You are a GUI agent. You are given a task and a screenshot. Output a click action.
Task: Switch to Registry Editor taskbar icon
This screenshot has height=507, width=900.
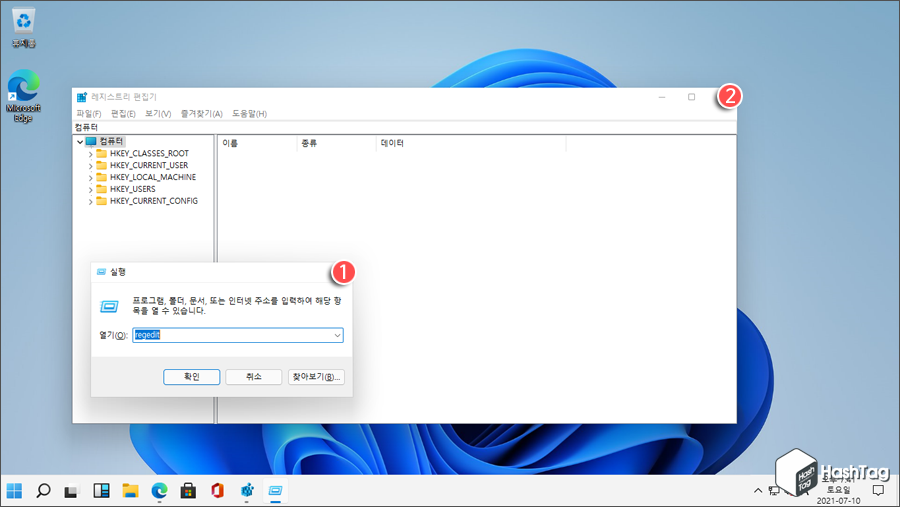click(x=247, y=491)
